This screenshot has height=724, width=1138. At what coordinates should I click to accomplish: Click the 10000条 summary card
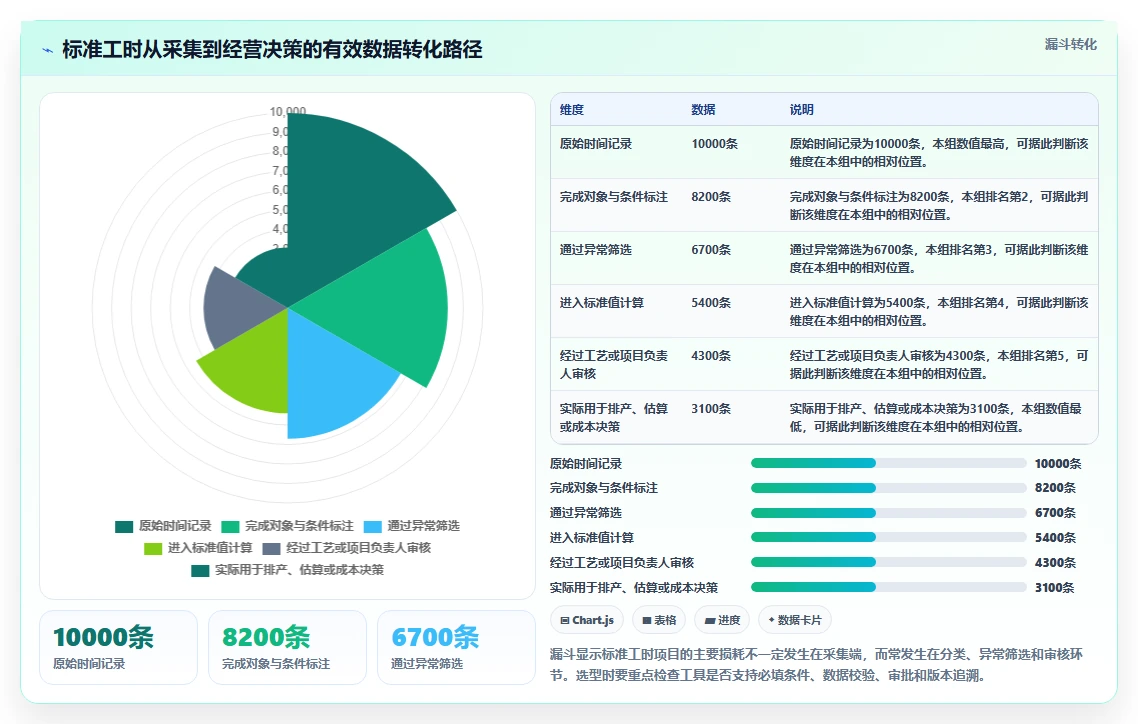pos(118,647)
